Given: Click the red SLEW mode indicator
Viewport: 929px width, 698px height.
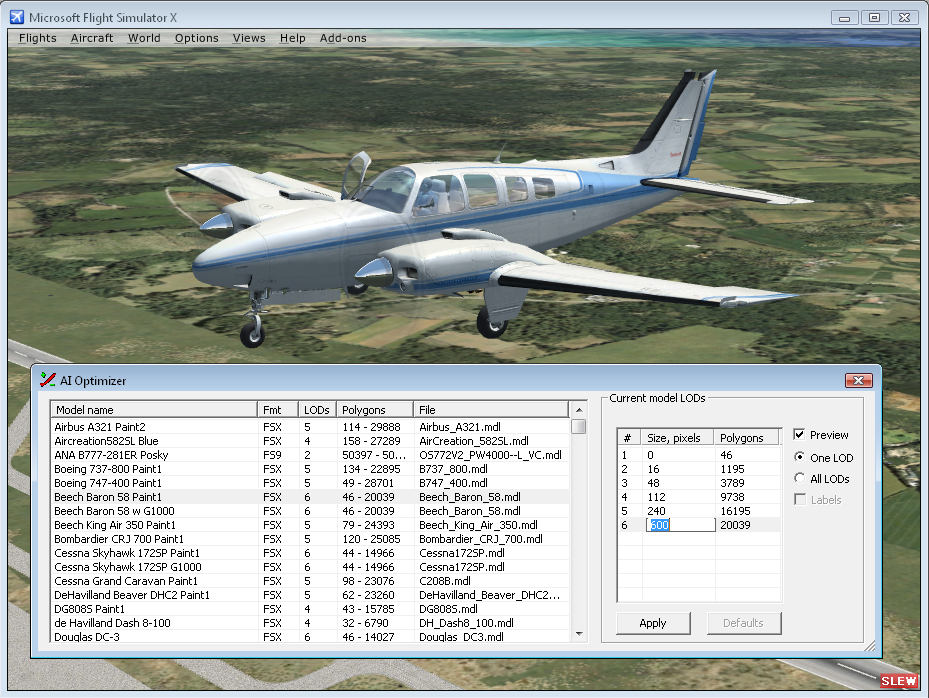Looking at the screenshot, I should (898, 681).
